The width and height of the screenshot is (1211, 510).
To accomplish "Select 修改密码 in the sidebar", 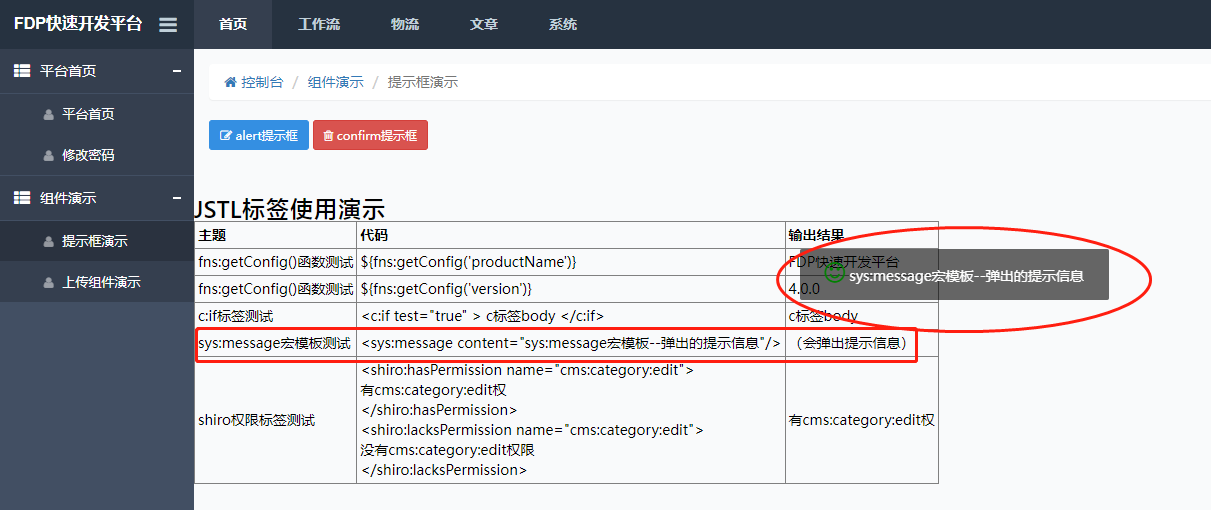I will [x=97, y=155].
